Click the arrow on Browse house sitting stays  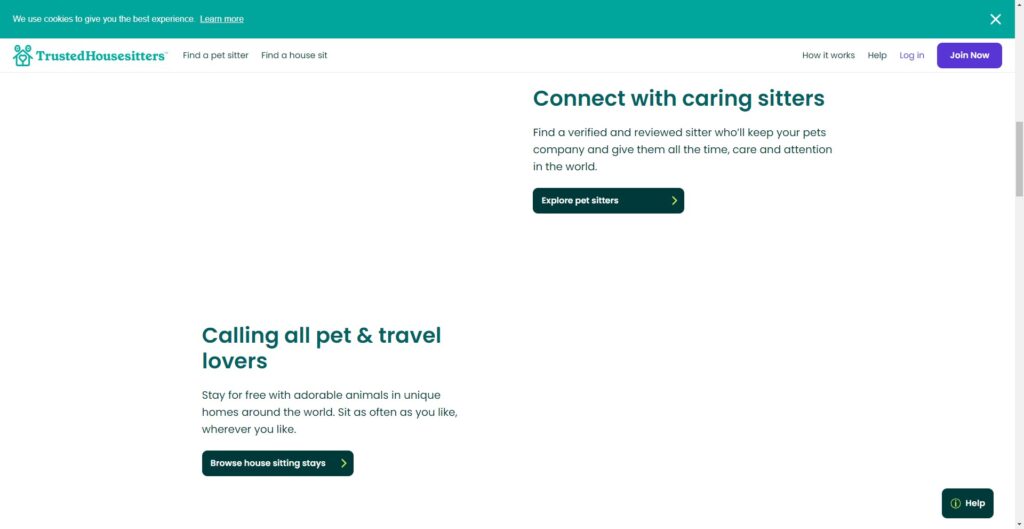(344, 464)
